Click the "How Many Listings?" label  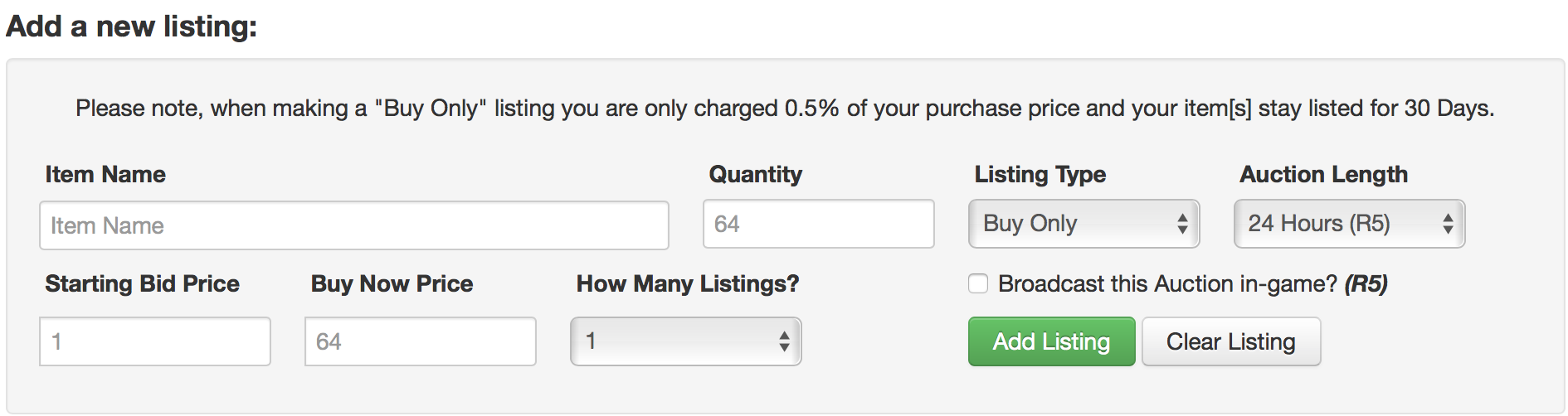point(687,284)
